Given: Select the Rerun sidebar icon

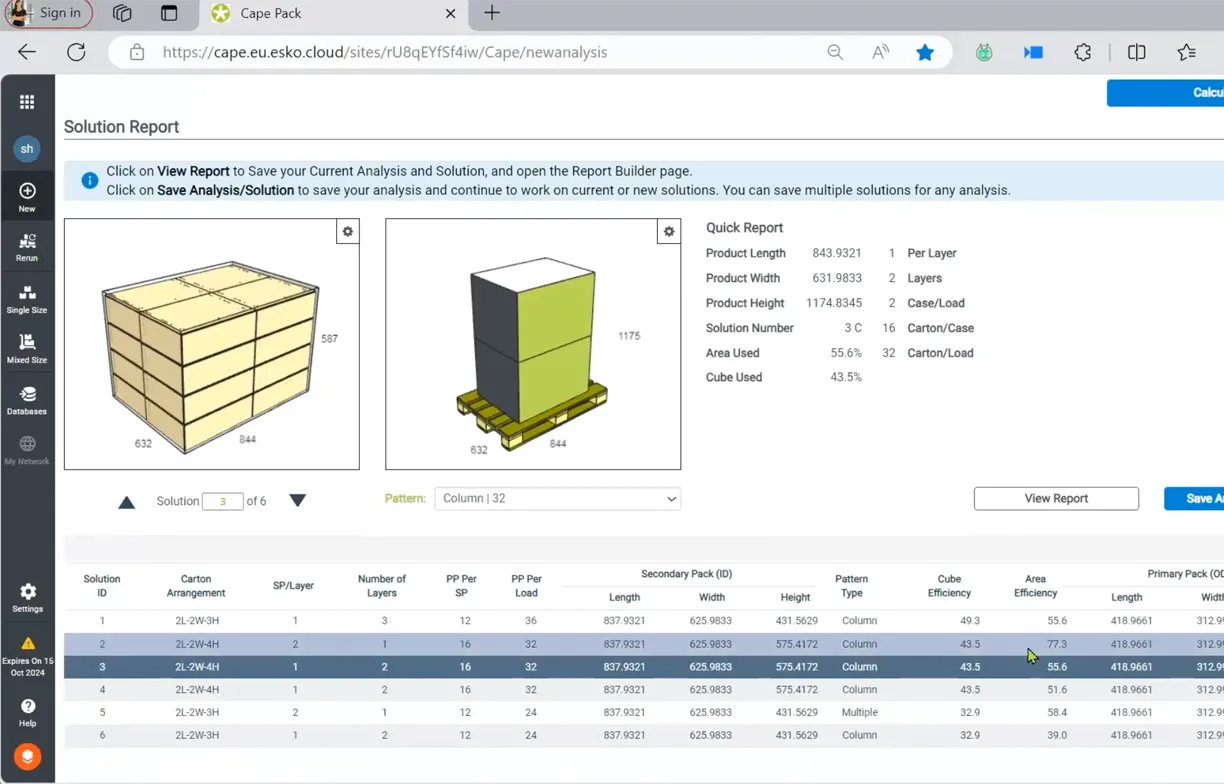Looking at the screenshot, I should pyautogui.click(x=27, y=247).
